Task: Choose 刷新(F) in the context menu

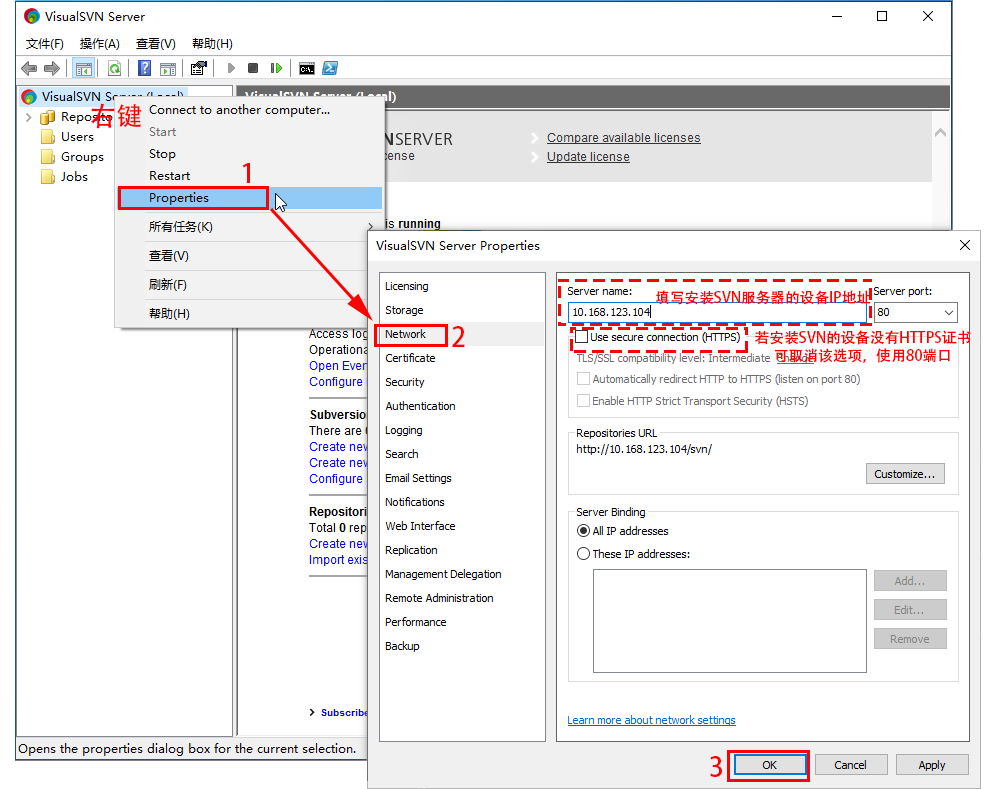Action: 250,285
